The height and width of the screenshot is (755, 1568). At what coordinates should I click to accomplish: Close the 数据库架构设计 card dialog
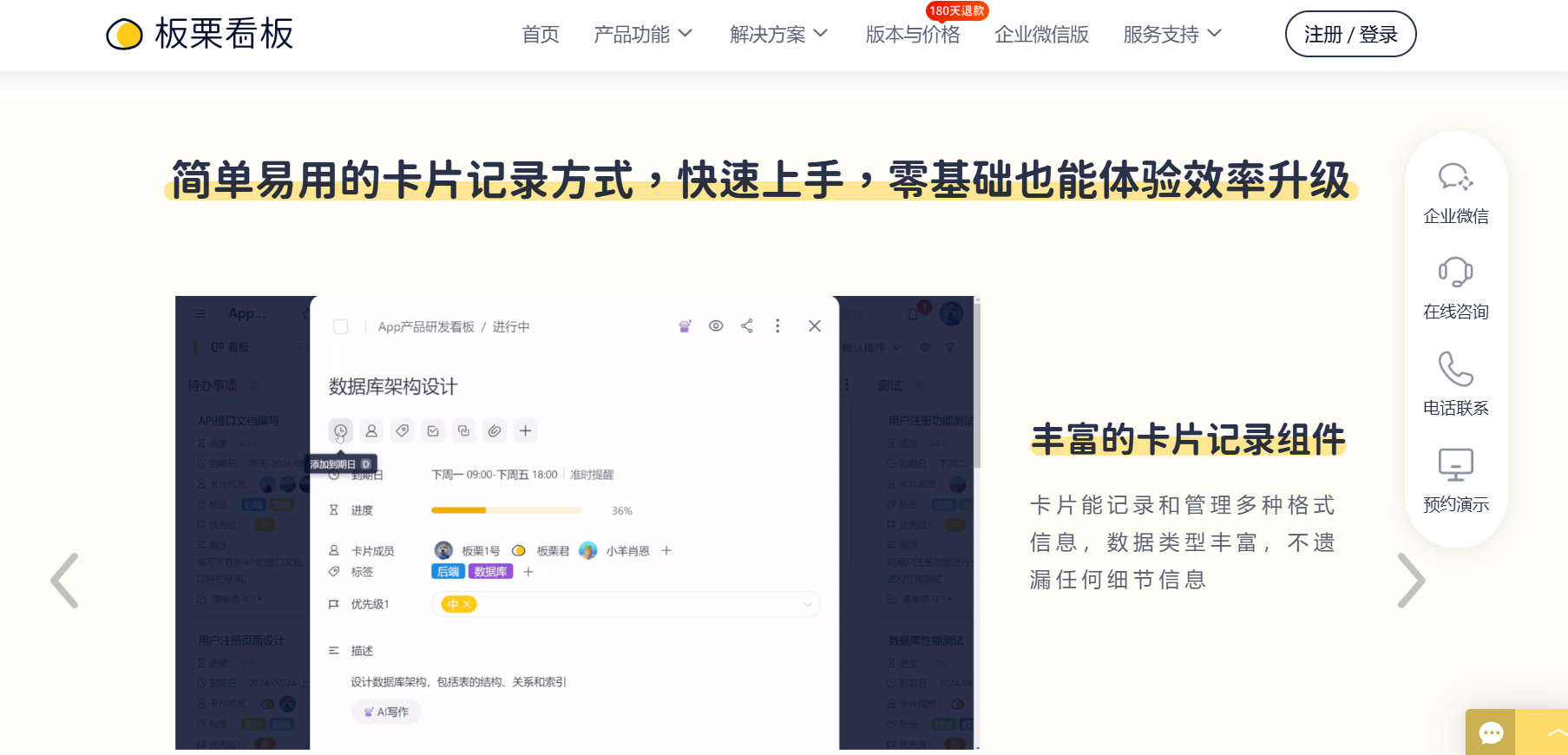pos(814,326)
